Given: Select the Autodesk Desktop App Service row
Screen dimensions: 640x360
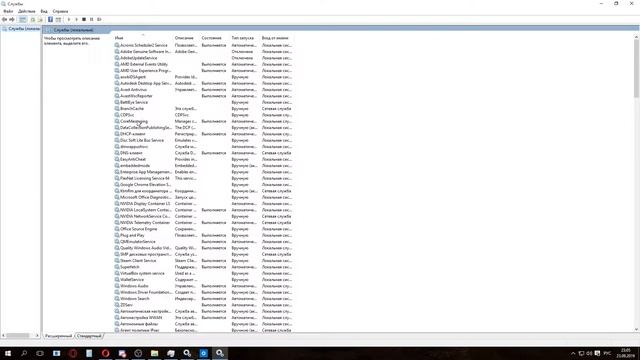Looking at the screenshot, I should [203, 83].
